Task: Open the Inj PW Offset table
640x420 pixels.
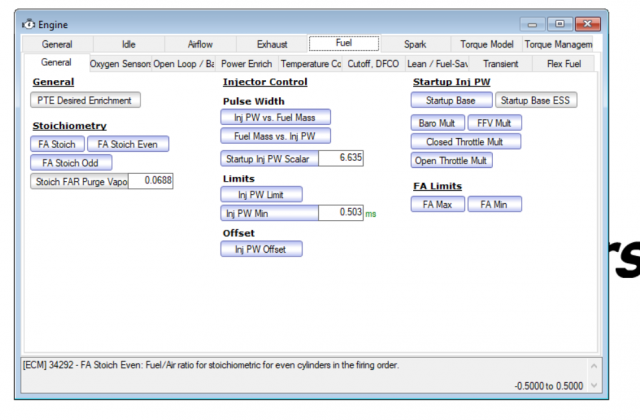Action: 261,249
